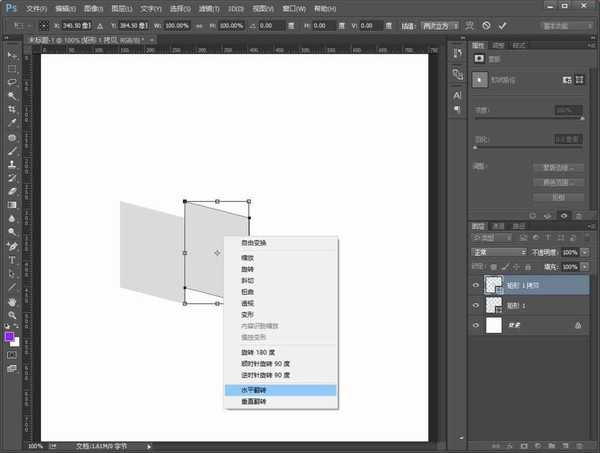
Task: Toggle visibility of the 背景 layer
Action: [477, 326]
